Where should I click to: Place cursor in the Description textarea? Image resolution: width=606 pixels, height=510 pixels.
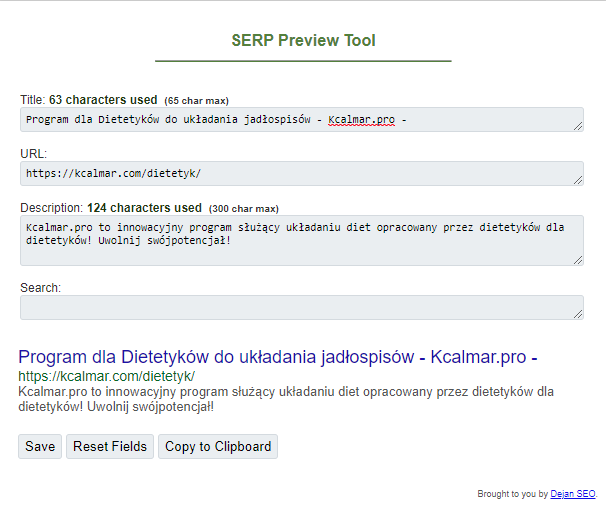click(300, 240)
